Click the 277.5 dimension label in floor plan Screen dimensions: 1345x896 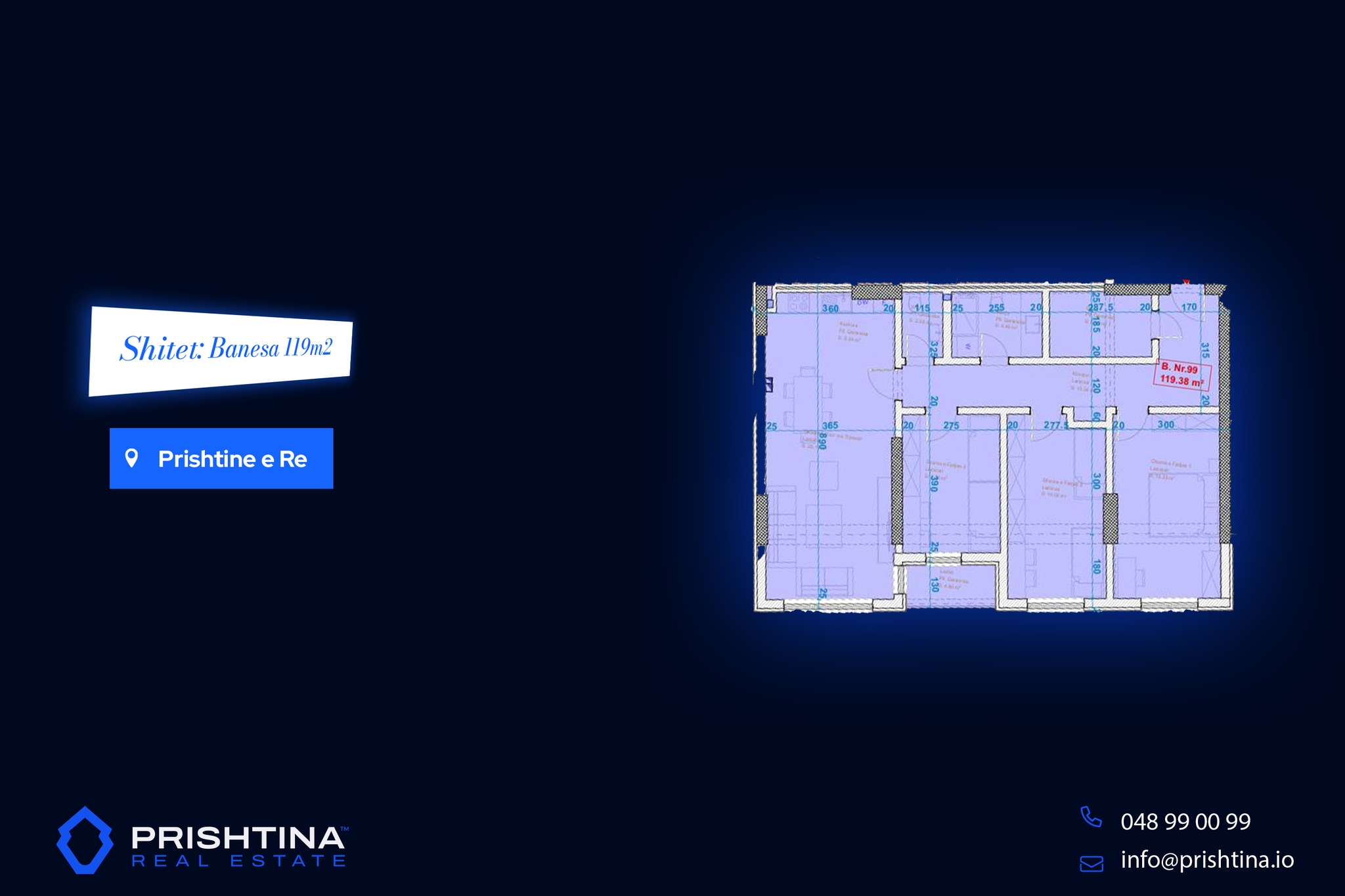point(1055,425)
